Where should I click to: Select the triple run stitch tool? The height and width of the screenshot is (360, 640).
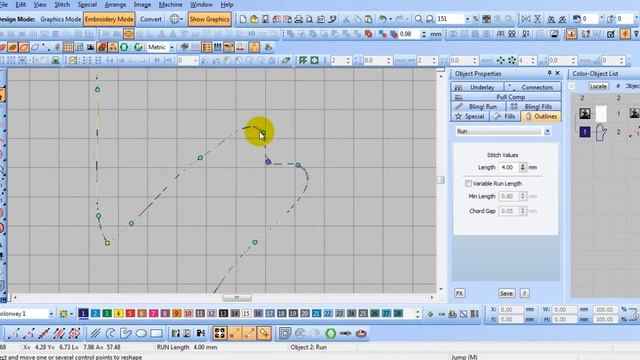tap(44, 333)
